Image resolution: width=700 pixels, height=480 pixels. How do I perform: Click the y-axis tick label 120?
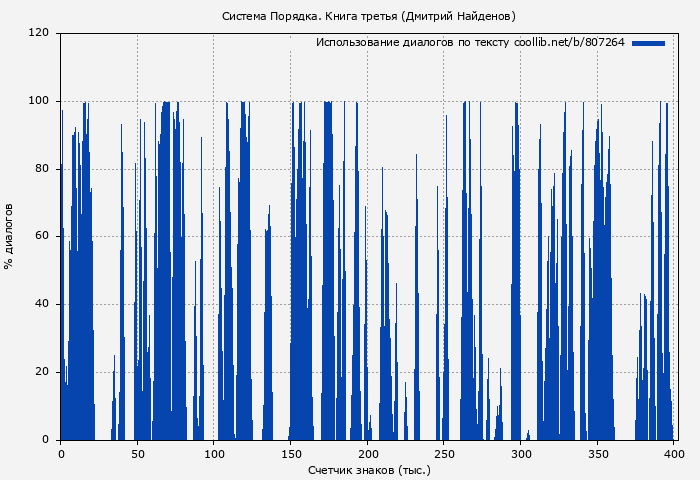39,33
